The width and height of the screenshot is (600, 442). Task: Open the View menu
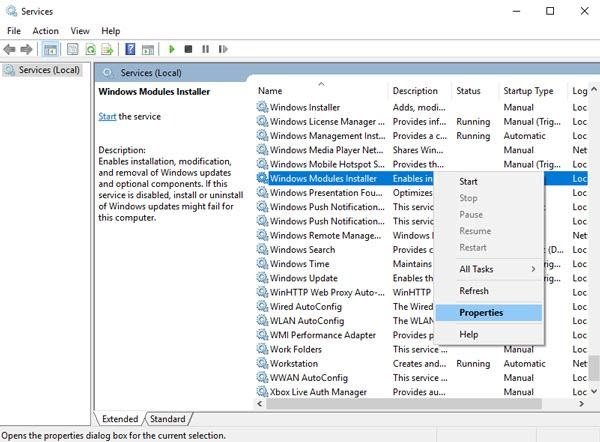pos(80,31)
